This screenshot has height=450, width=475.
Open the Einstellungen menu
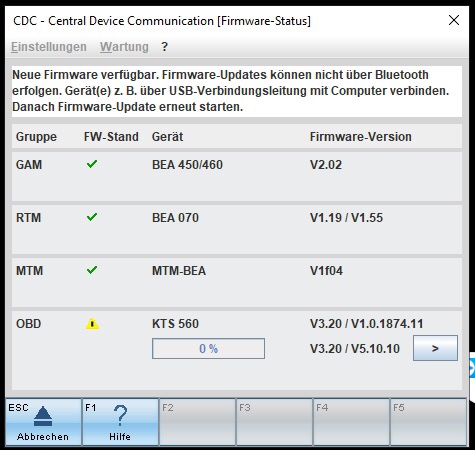pos(49,47)
